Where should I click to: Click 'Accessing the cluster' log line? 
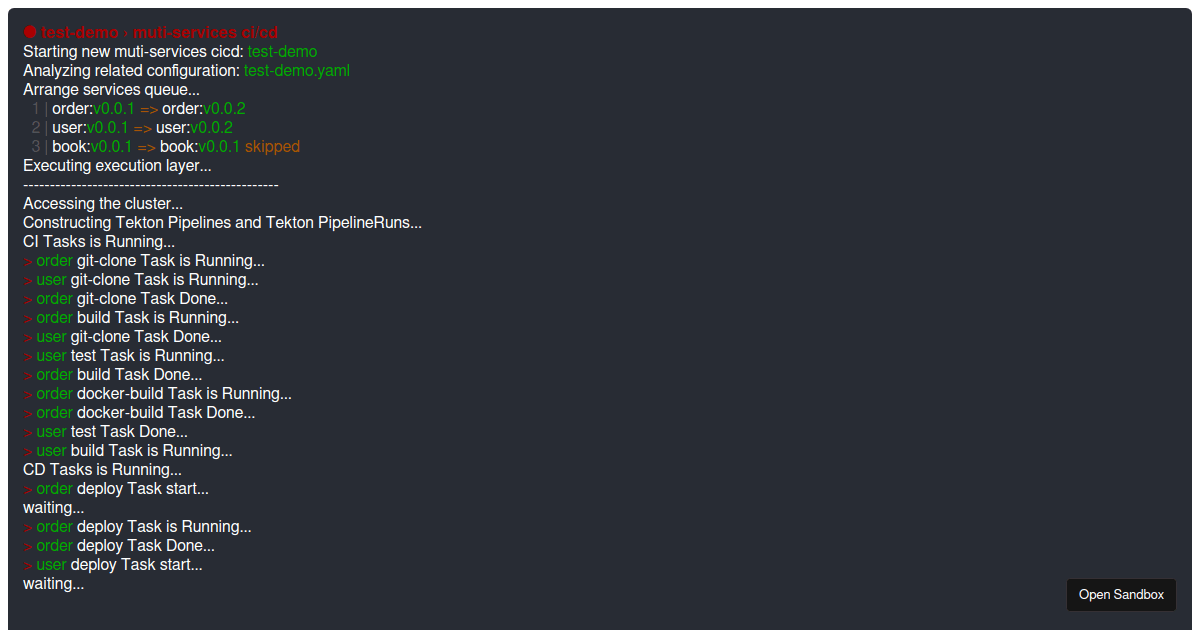point(103,204)
